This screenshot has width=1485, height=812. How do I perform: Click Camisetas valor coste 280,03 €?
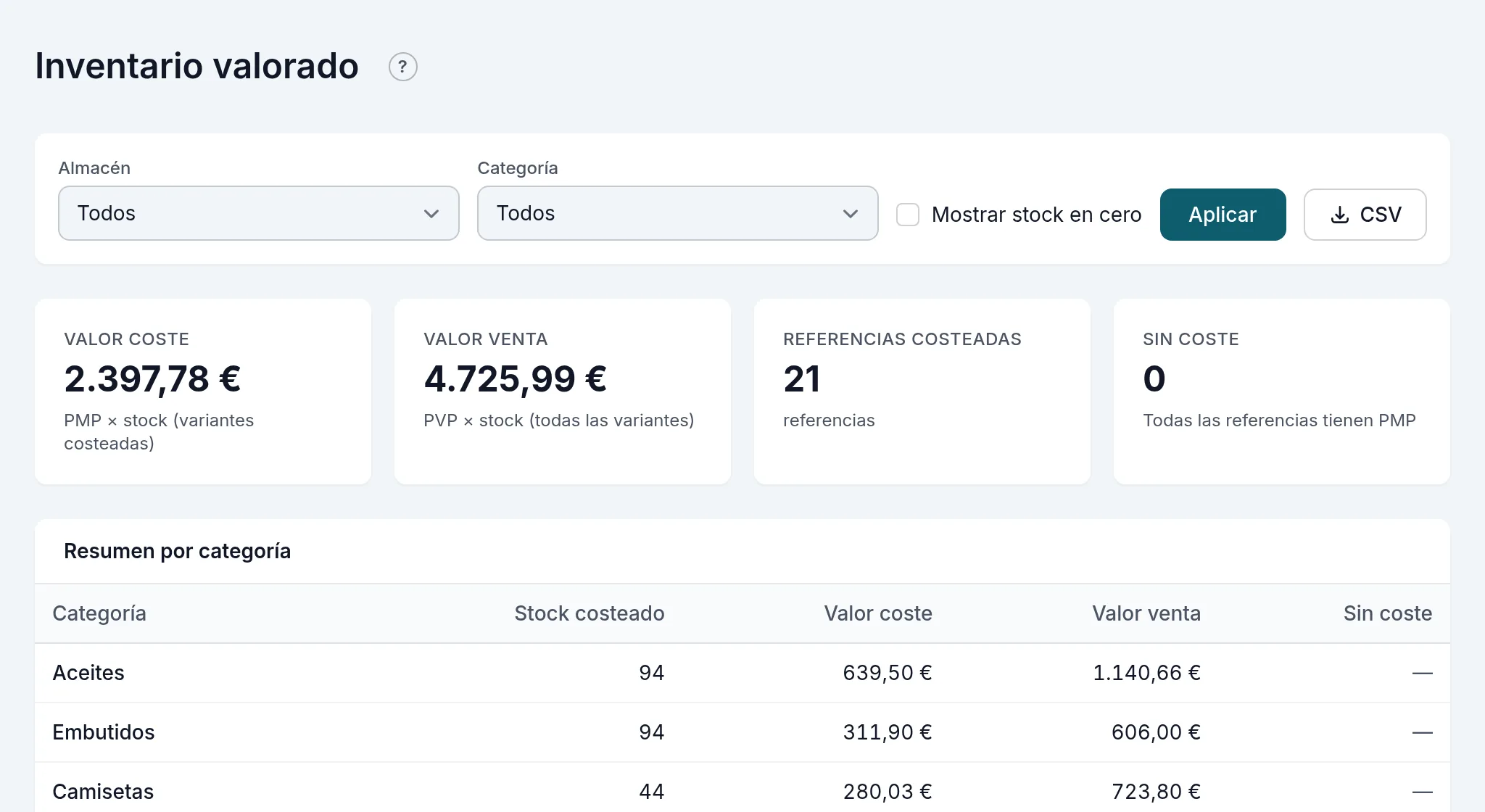(x=888, y=792)
